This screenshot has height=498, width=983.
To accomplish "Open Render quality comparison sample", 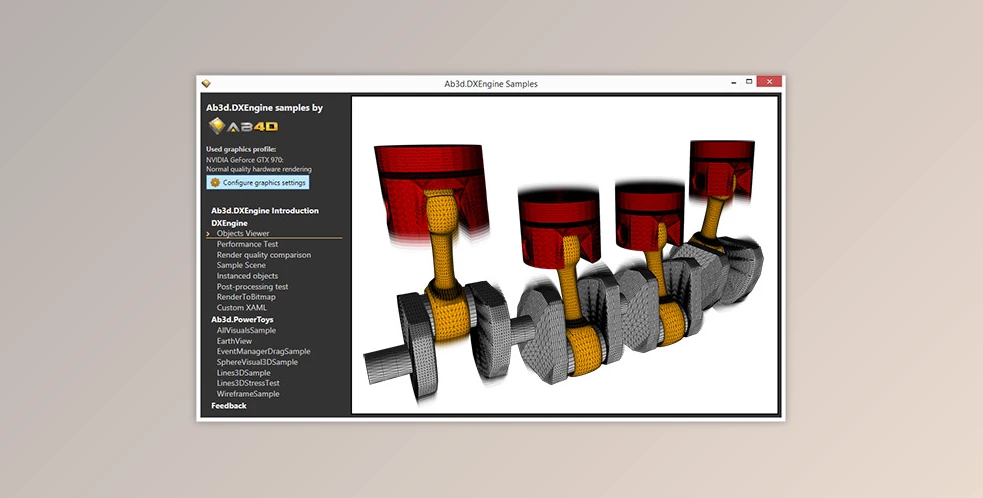I will (263, 255).
